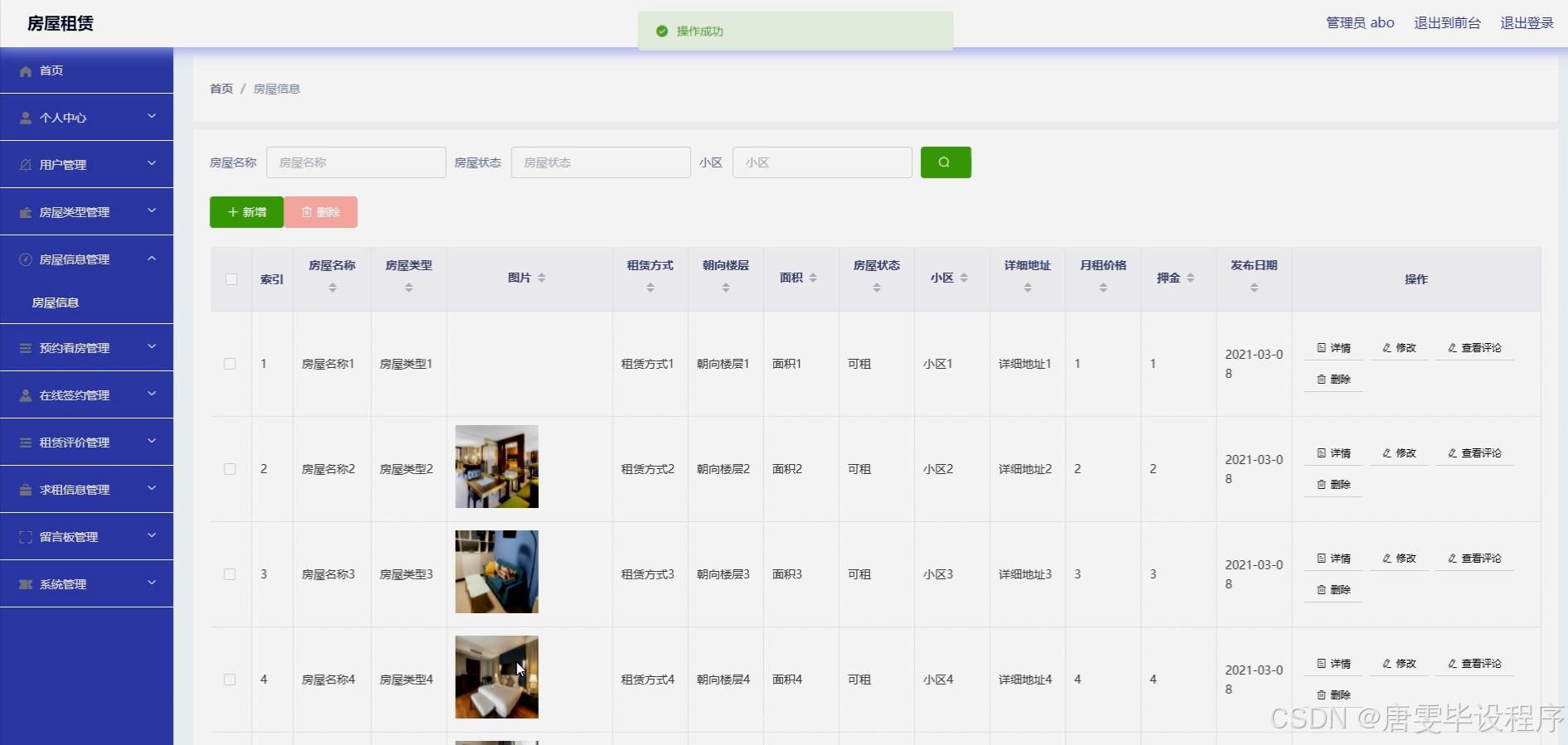The height and width of the screenshot is (745, 1568).
Task: Open the 系统管理 sidebar menu
Action: click(86, 584)
